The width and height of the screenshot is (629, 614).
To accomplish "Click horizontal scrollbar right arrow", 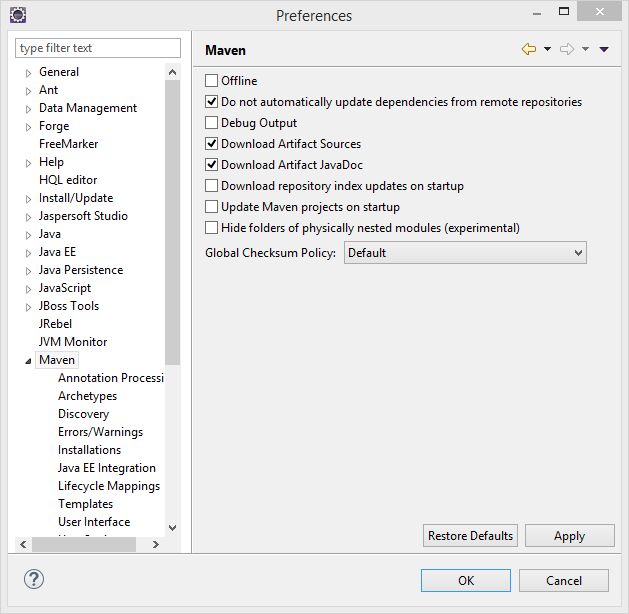I will (x=156, y=544).
